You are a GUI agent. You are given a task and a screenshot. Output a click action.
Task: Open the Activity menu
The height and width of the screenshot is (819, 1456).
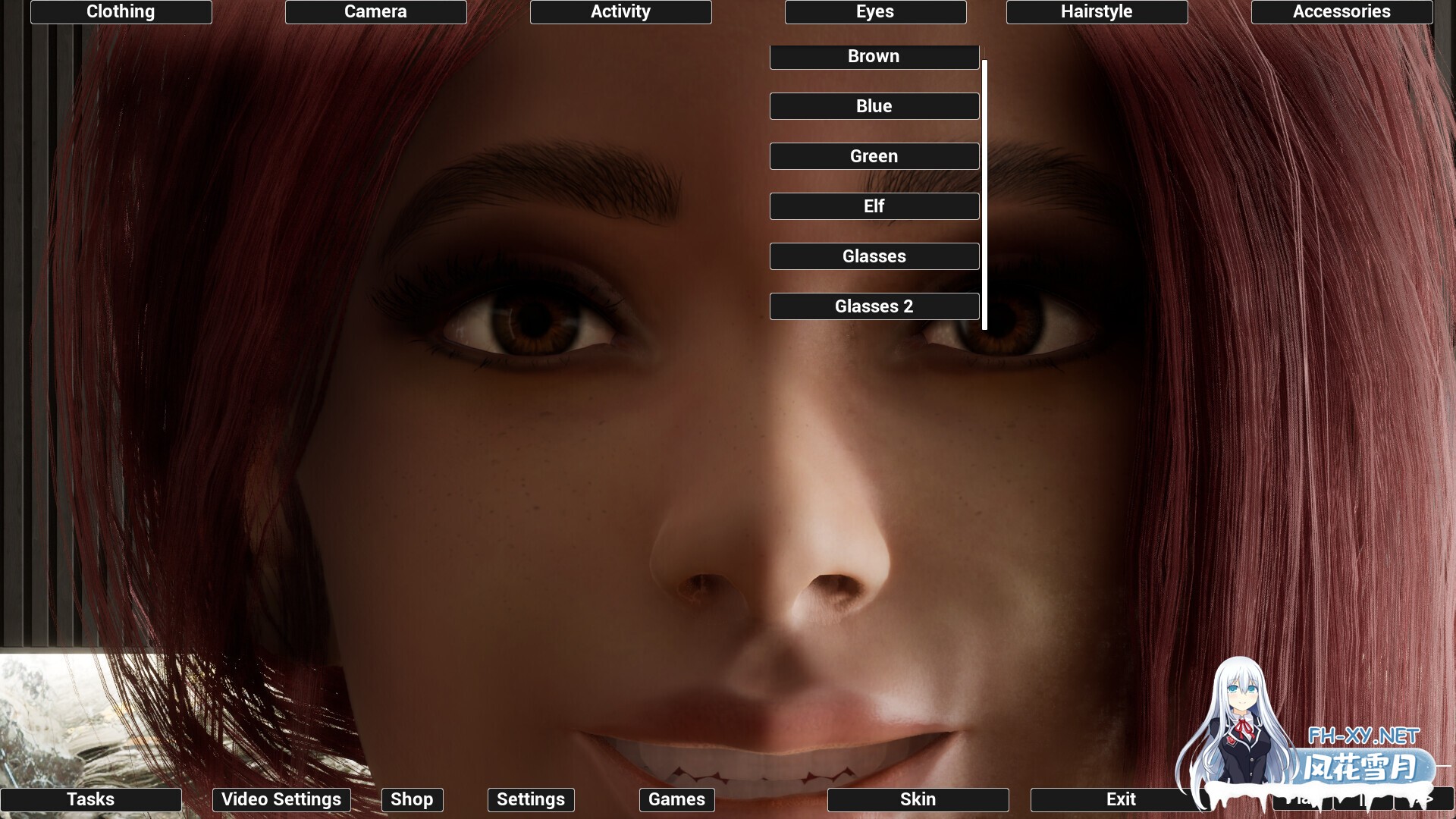619,11
